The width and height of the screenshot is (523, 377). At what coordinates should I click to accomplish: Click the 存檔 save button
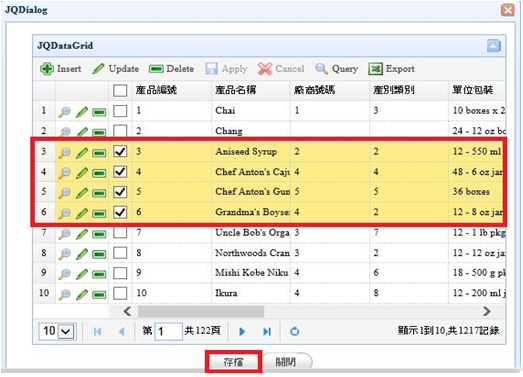[233, 362]
